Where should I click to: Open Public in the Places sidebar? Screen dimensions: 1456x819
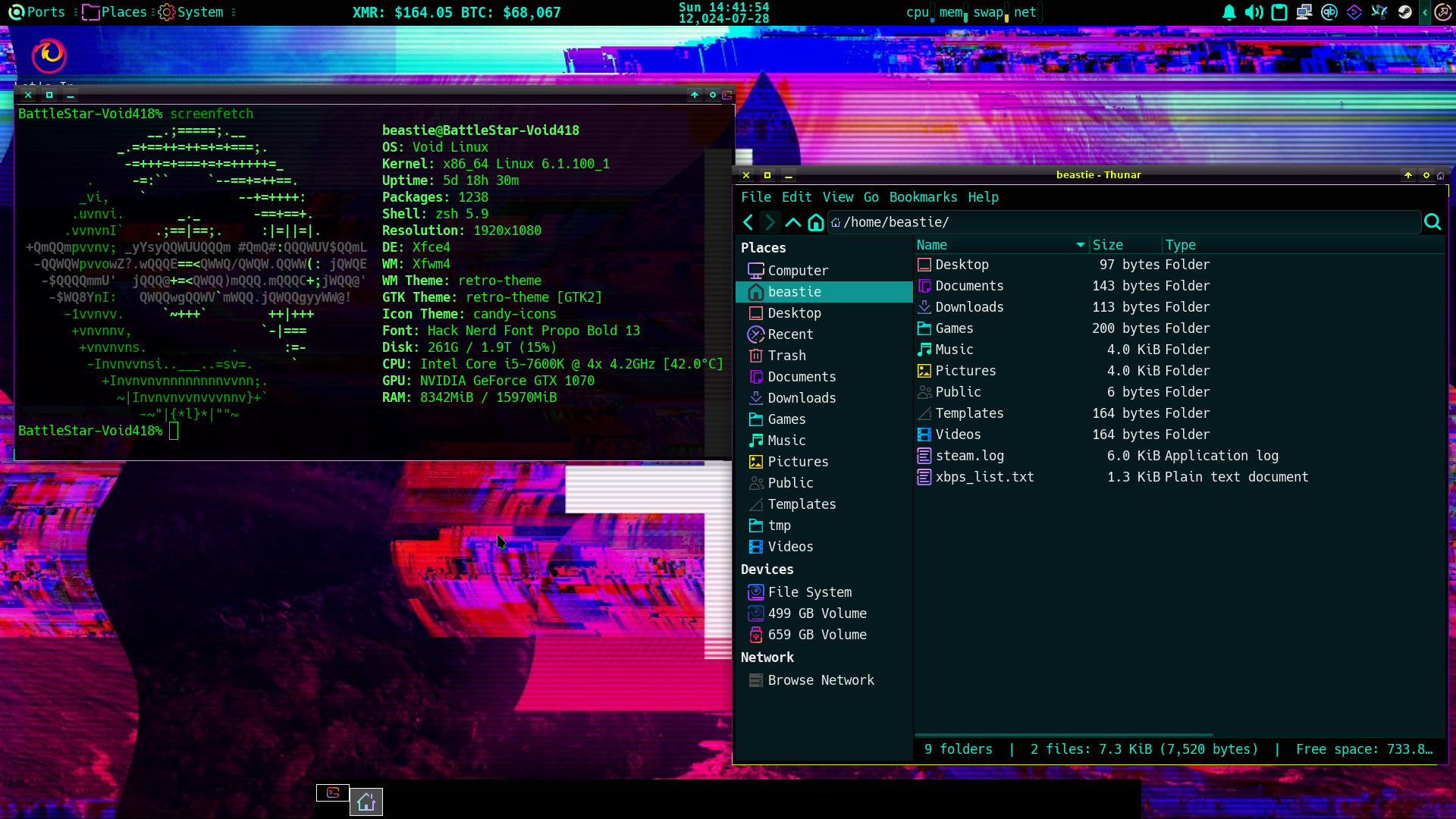(824, 483)
